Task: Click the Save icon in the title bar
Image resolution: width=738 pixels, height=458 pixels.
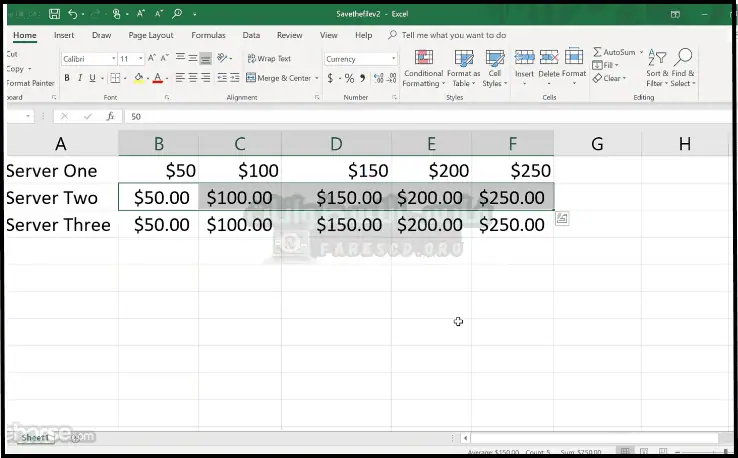Action: click(x=55, y=14)
